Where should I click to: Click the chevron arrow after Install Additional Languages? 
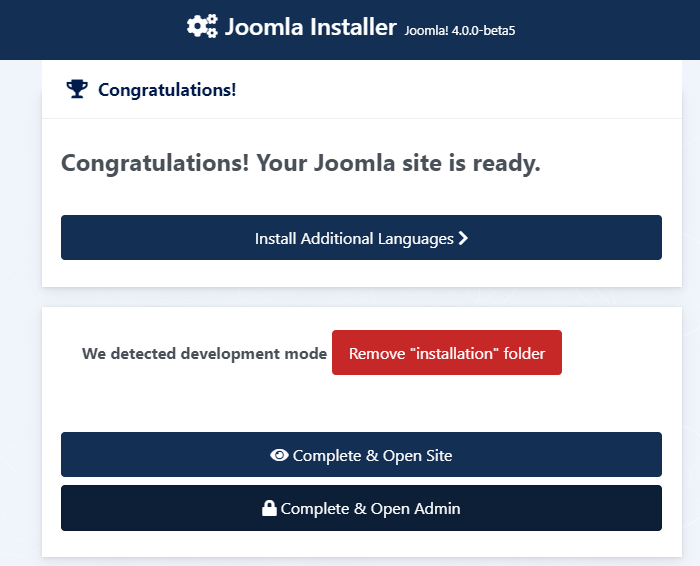(x=463, y=238)
